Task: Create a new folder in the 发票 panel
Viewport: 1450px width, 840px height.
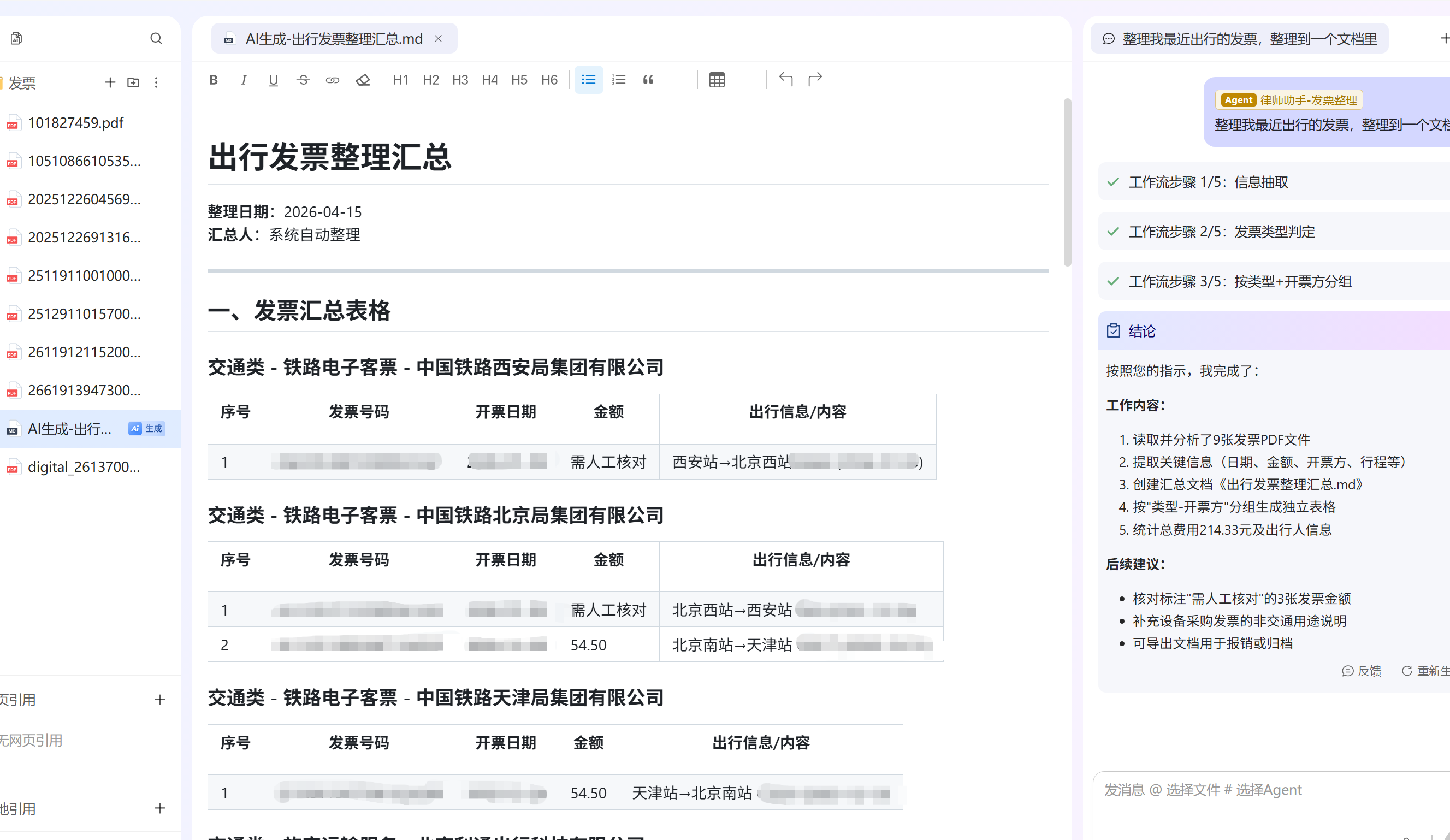Action: (x=133, y=82)
